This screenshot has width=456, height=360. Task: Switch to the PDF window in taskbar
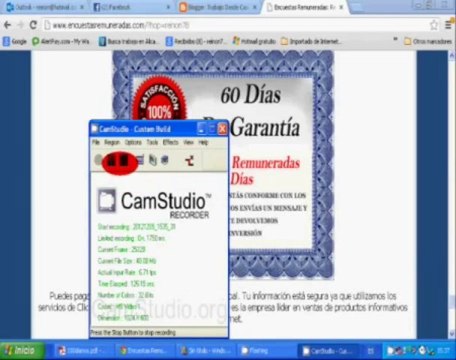pos(82,351)
